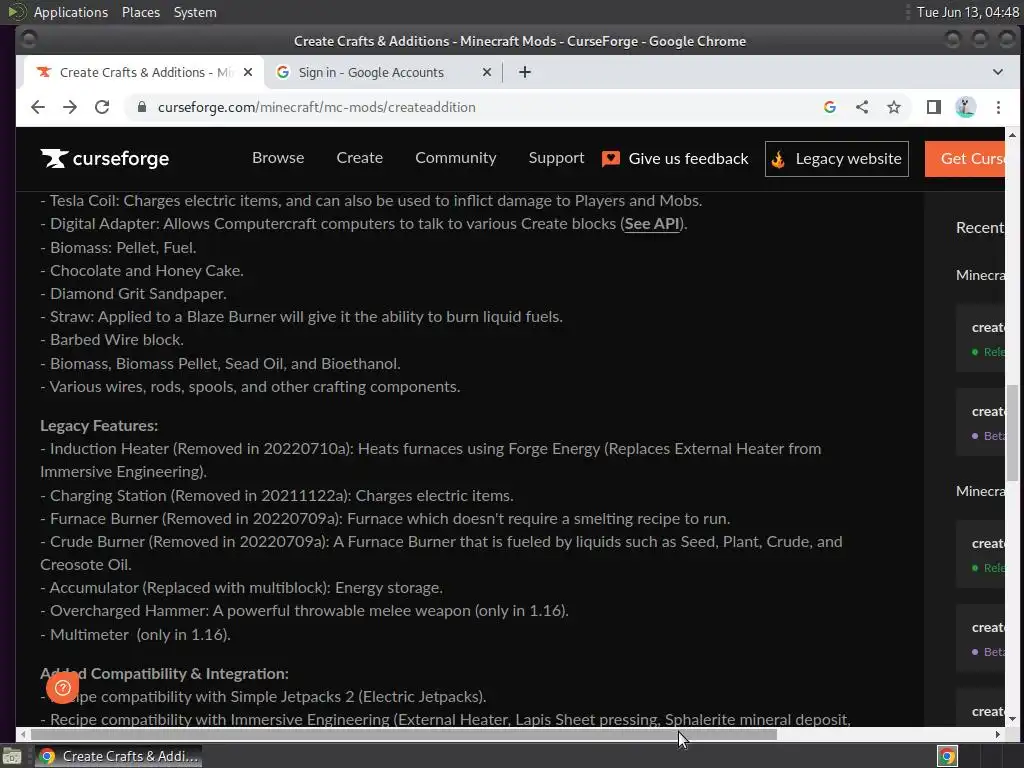
Task: Share this page using the share icon
Action: (x=862, y=107)
